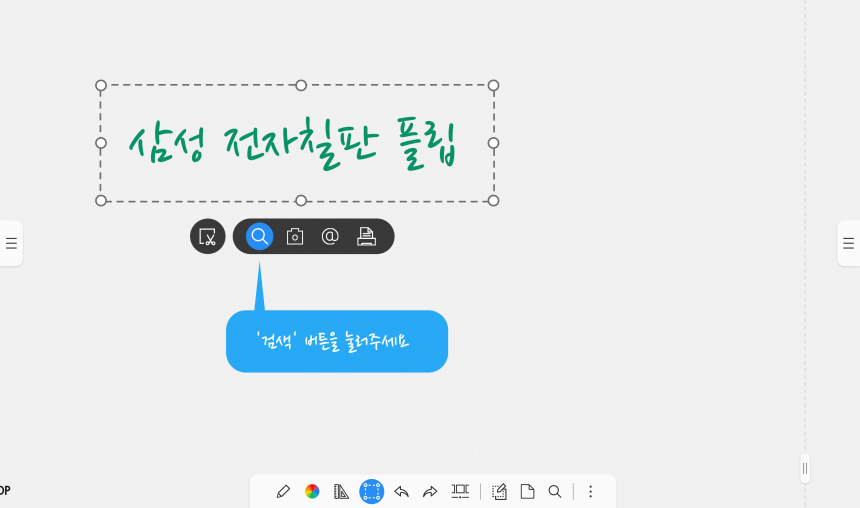Click the blue search magnifier button
The height and width of the screenshot is (508, 860).
pyautogui.click(x=259, y=236)
